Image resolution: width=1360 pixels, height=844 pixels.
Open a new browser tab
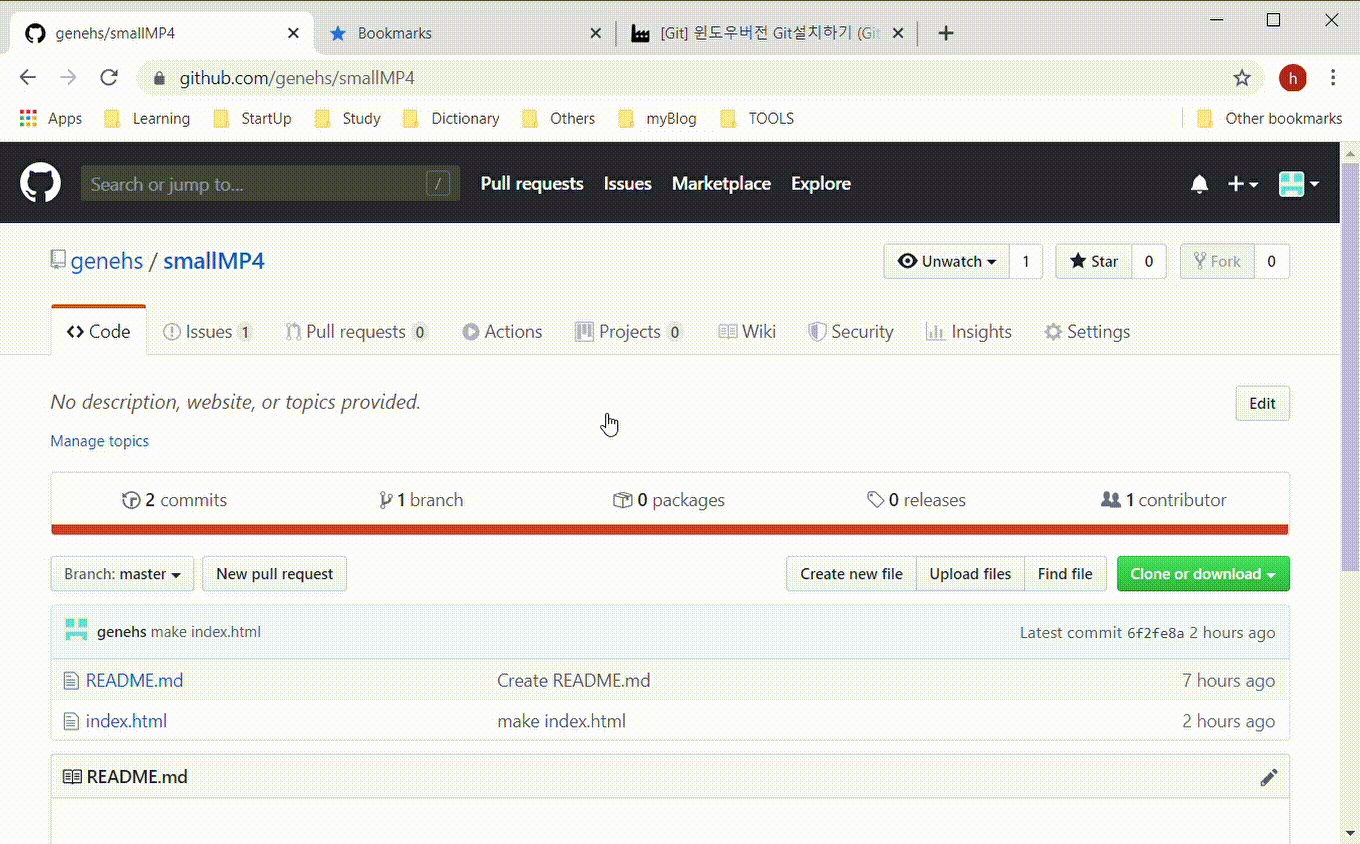point(946,33)
